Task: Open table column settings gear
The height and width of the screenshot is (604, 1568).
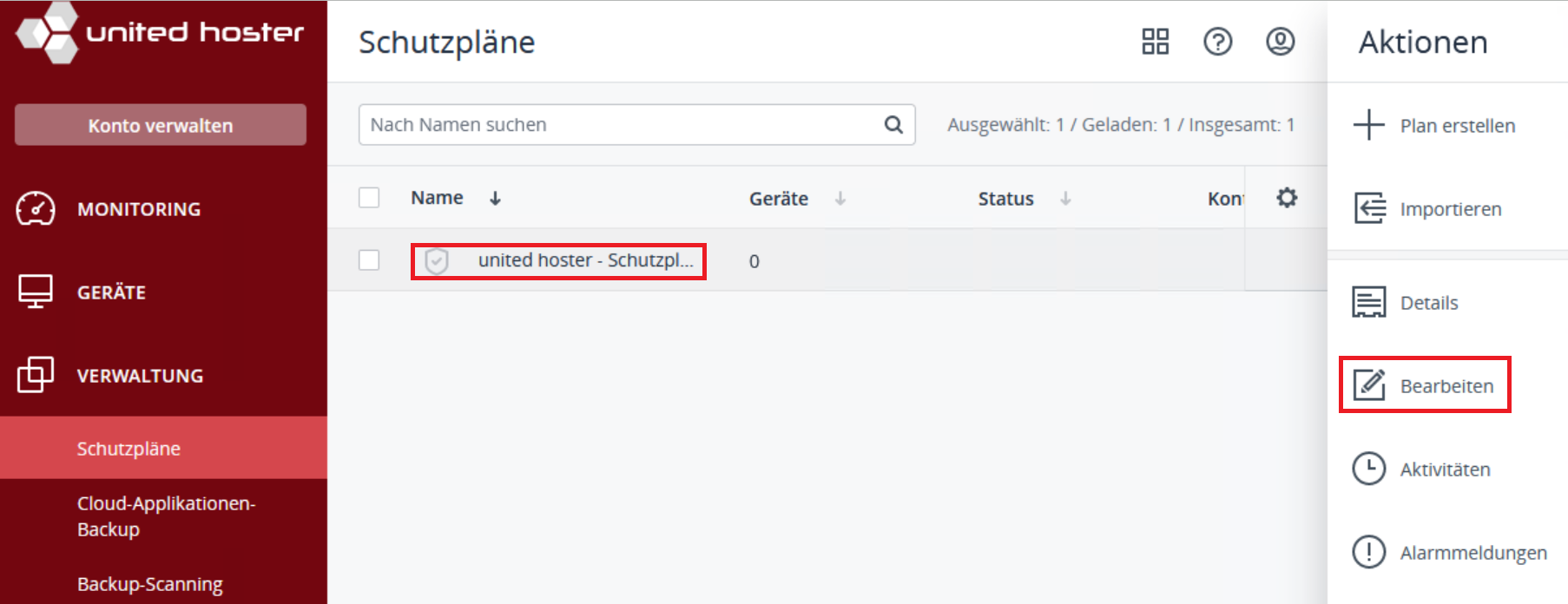Action: coord(1287,198)
